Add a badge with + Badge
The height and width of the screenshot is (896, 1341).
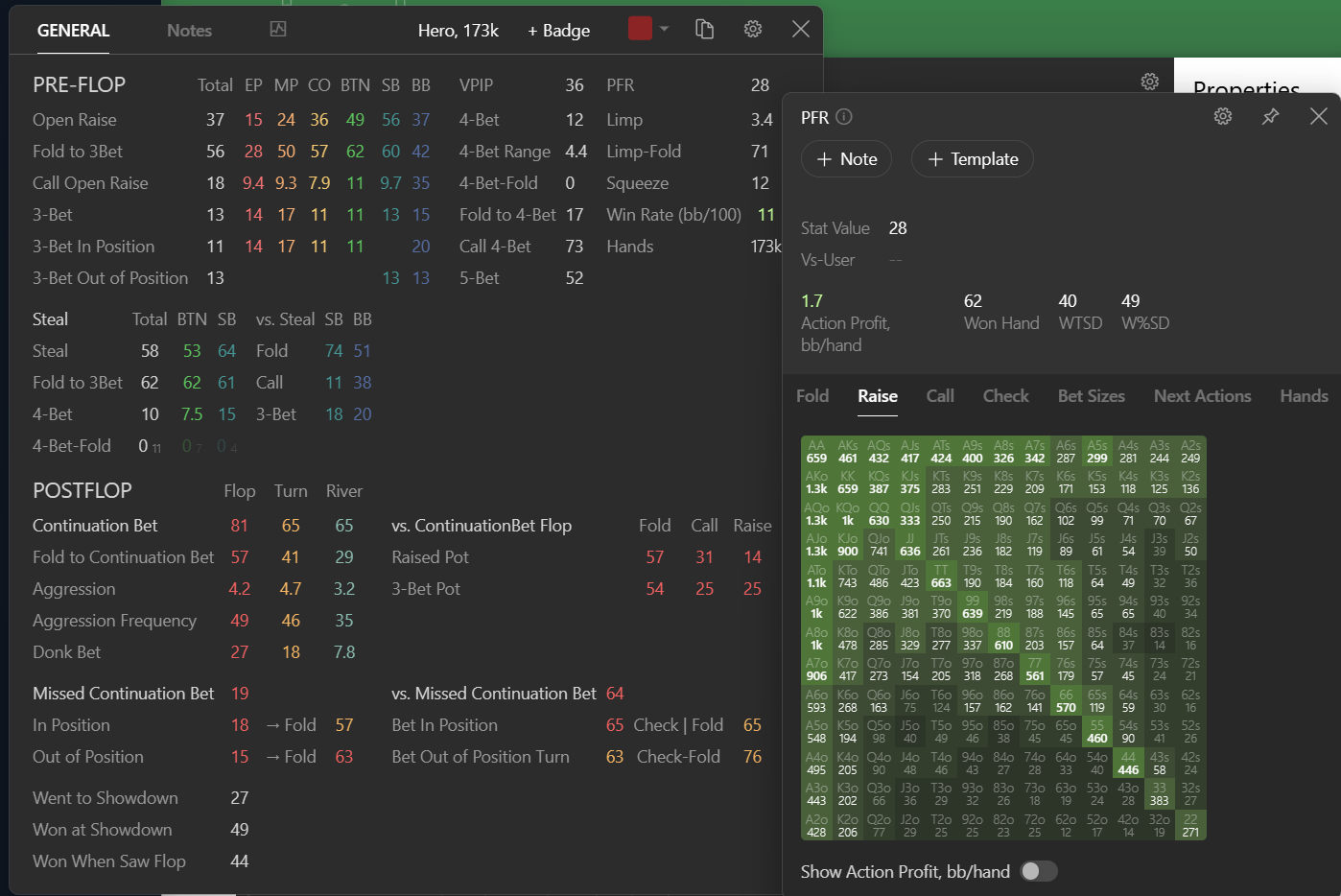(558, 31)
